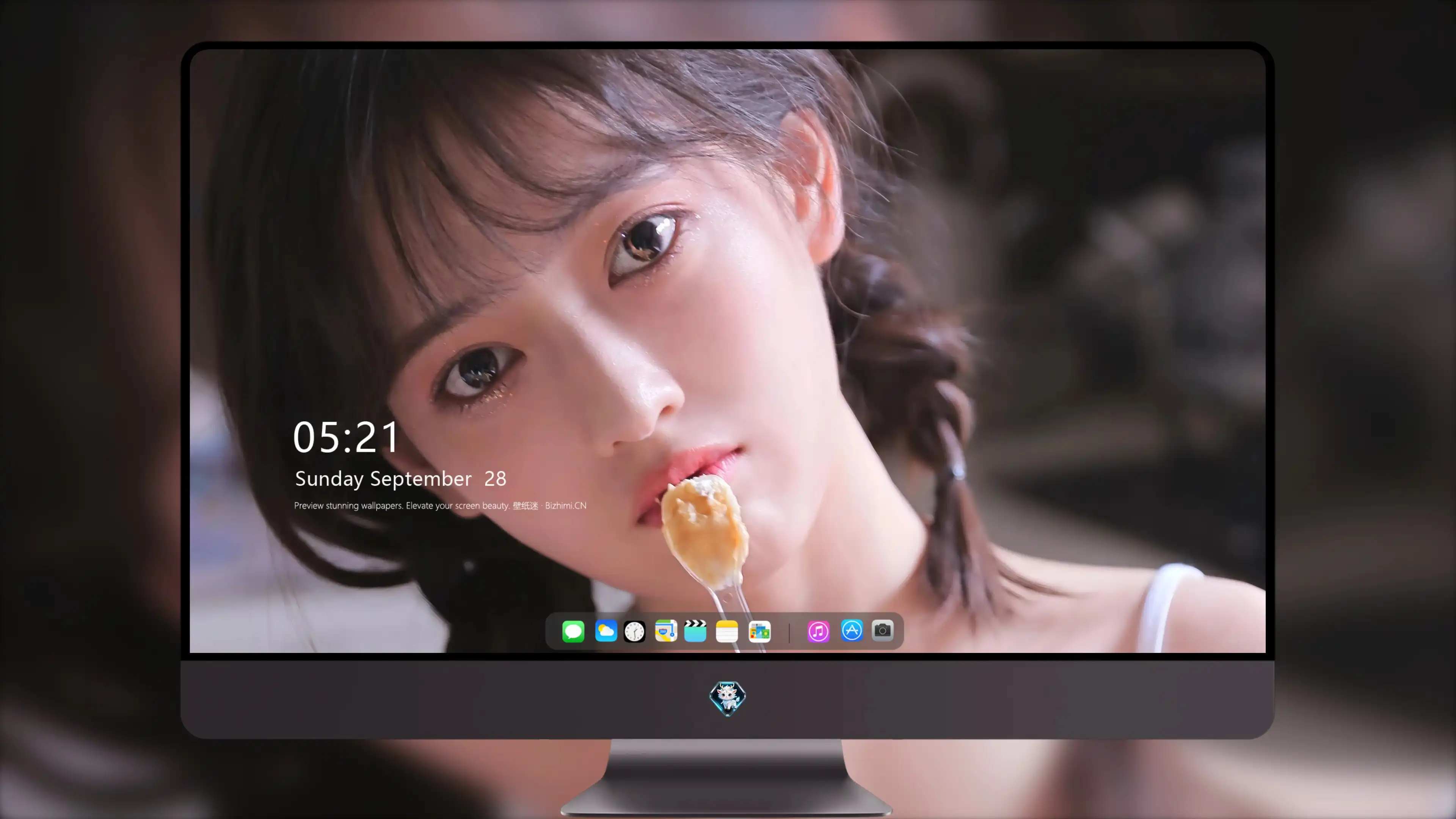Click the 05:21 clock display

coord(346,438)
